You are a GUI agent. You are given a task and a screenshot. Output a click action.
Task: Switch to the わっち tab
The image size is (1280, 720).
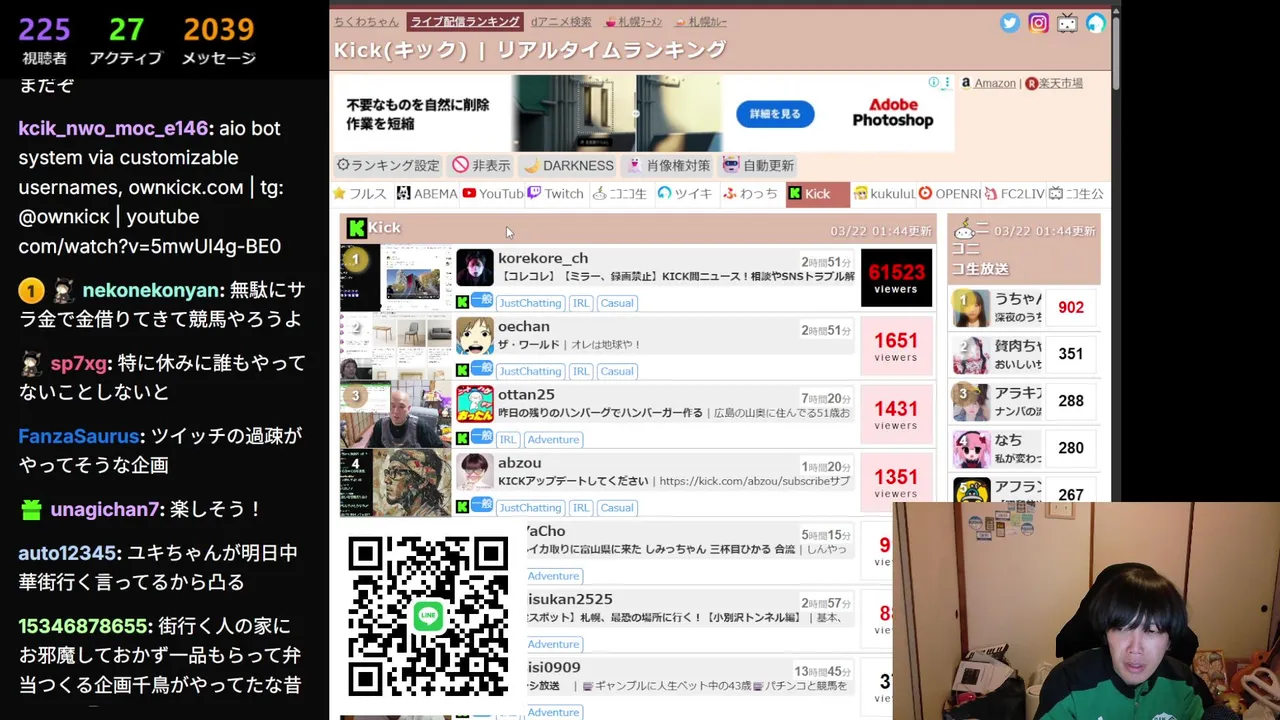pyautogui.click(x=751, y=194)
